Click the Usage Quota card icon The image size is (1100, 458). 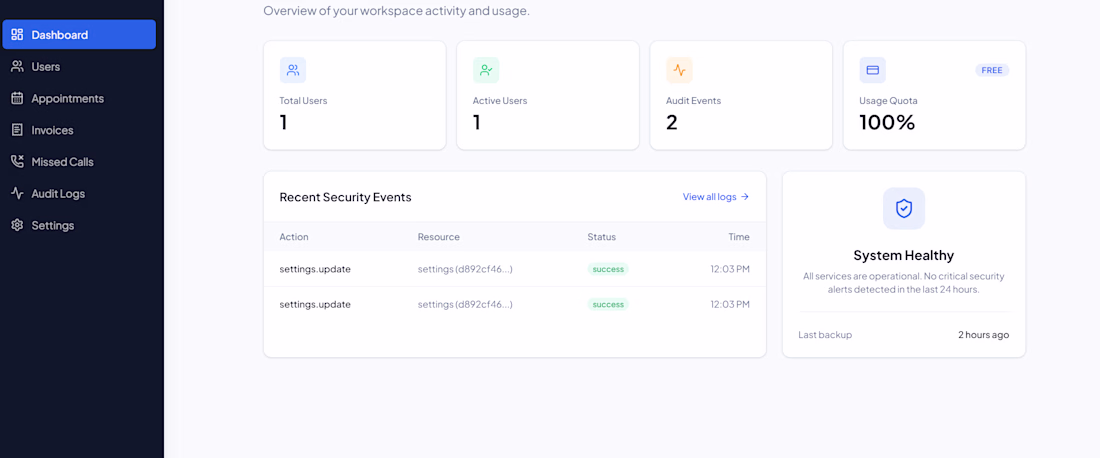point(873,70)
